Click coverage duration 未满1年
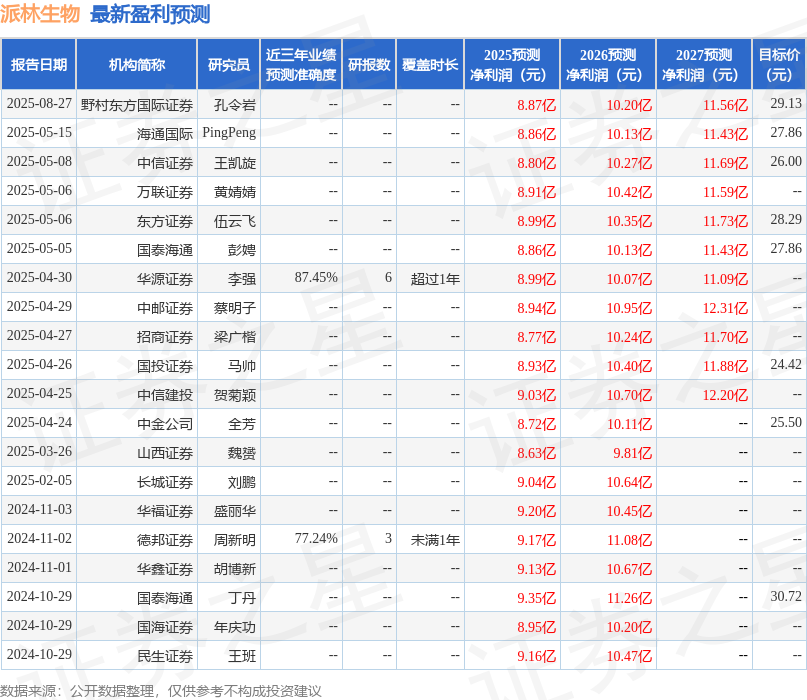The height and width of the screenshot is (700, 807). point(435,540)
